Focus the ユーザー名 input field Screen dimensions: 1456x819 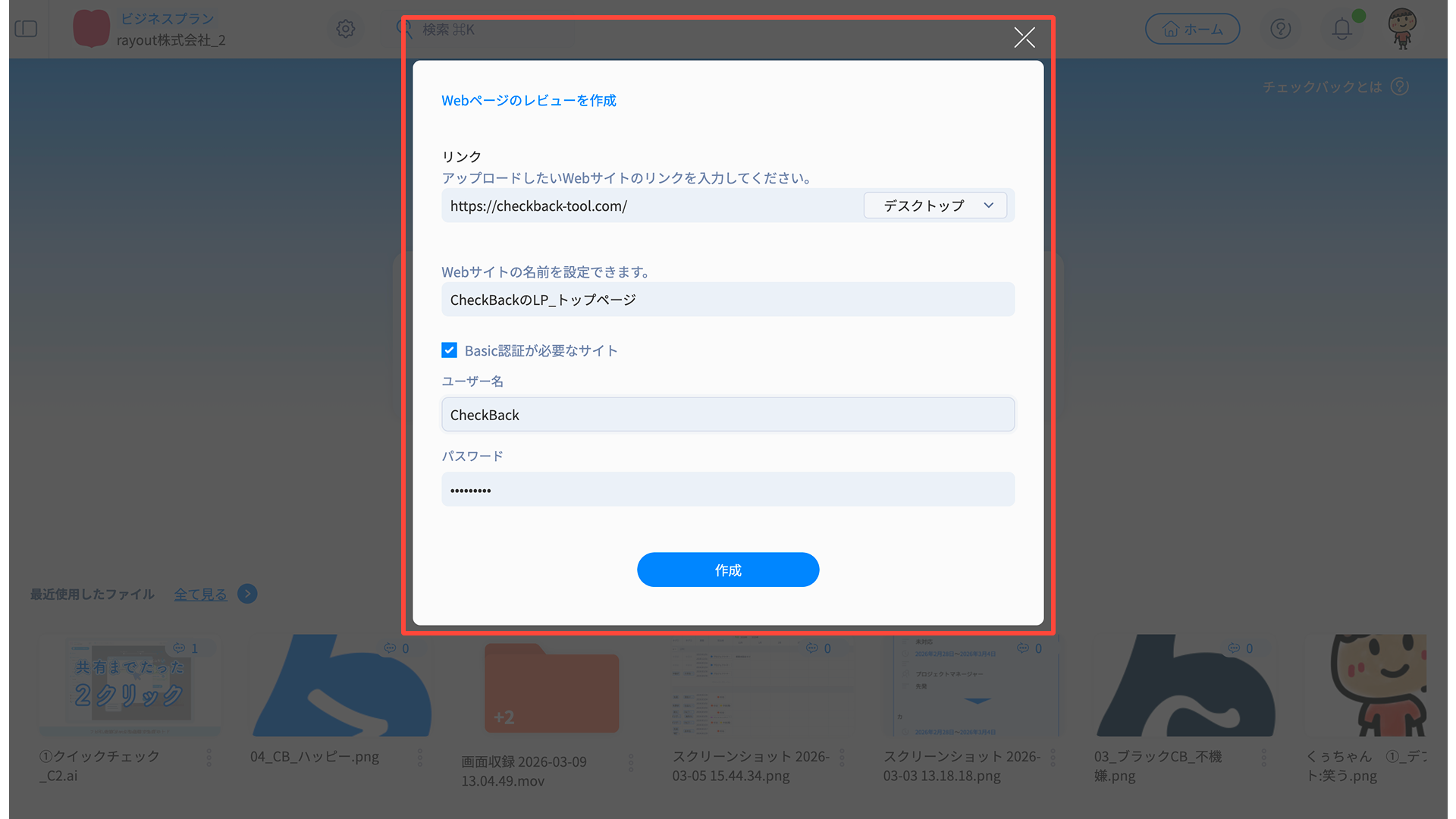(727, 415)
